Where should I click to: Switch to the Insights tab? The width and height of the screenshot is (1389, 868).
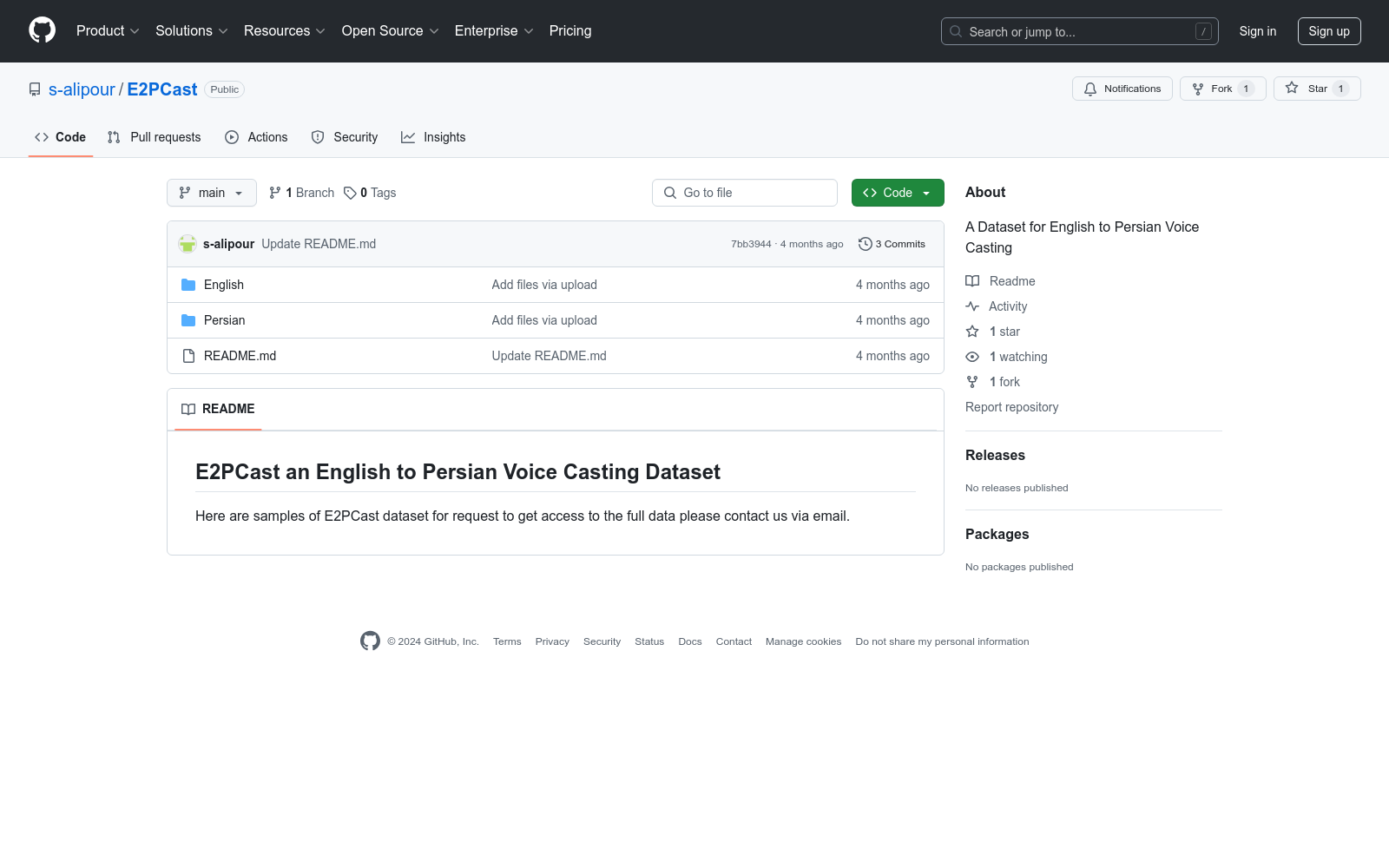click(x=433, y=137)
